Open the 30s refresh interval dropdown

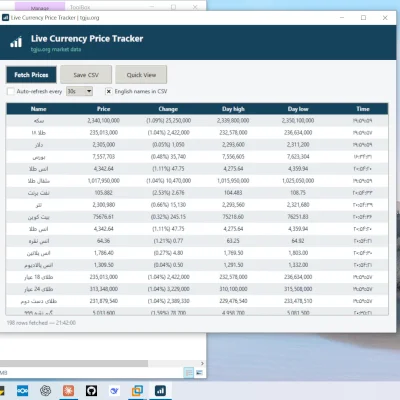[x=79, y=91]
